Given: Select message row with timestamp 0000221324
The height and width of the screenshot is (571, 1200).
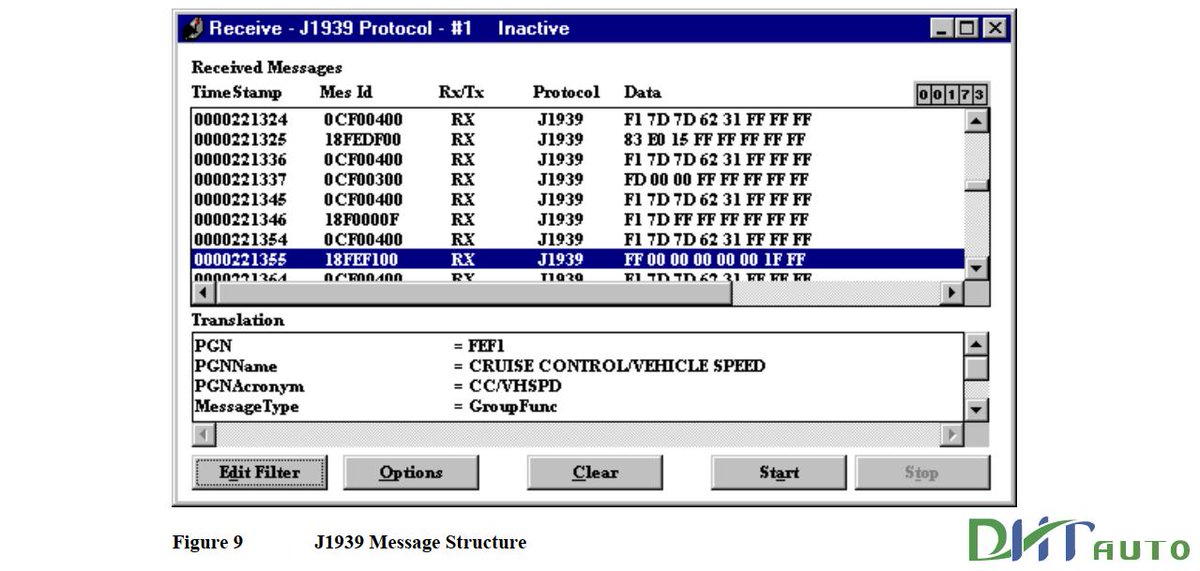Looking at the screenshot, I should click(x=578, y=120).
